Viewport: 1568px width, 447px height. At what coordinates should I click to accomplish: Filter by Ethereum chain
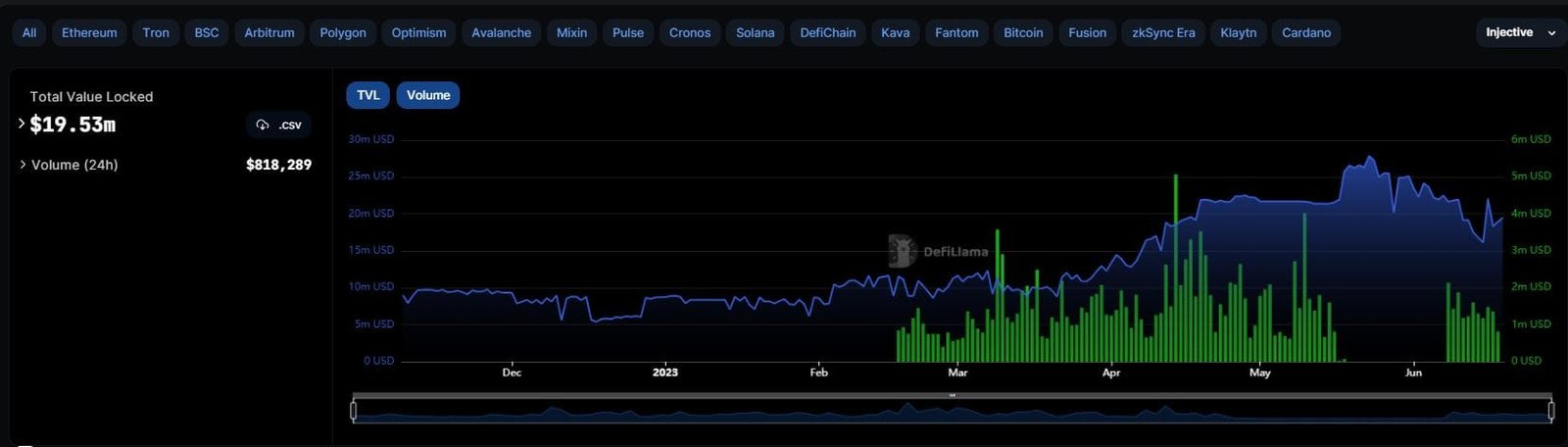89,32
